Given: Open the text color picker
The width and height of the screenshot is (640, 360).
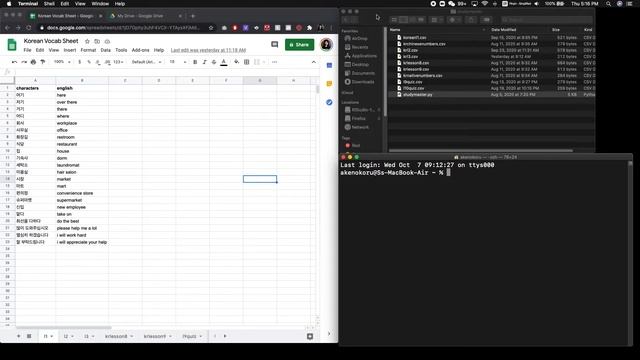Looking at the screenshot, I should pos(224,62).
